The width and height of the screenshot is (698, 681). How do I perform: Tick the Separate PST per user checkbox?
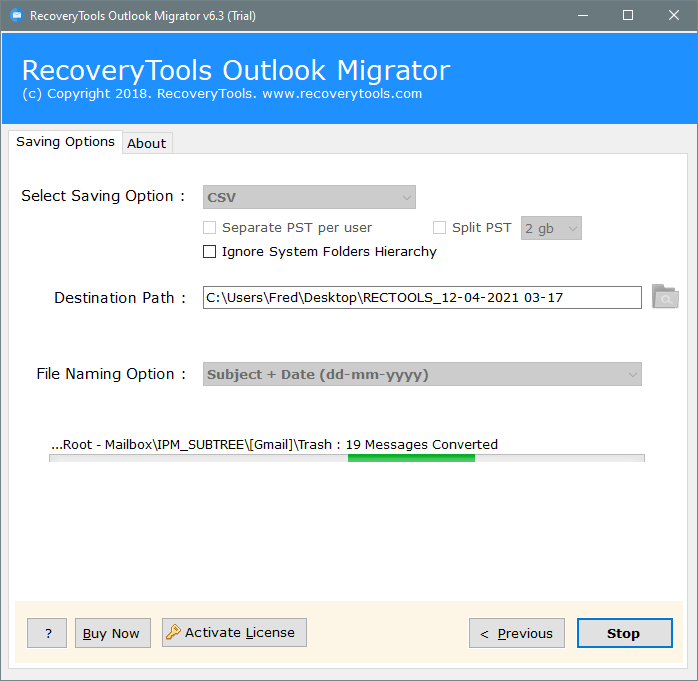209,227
